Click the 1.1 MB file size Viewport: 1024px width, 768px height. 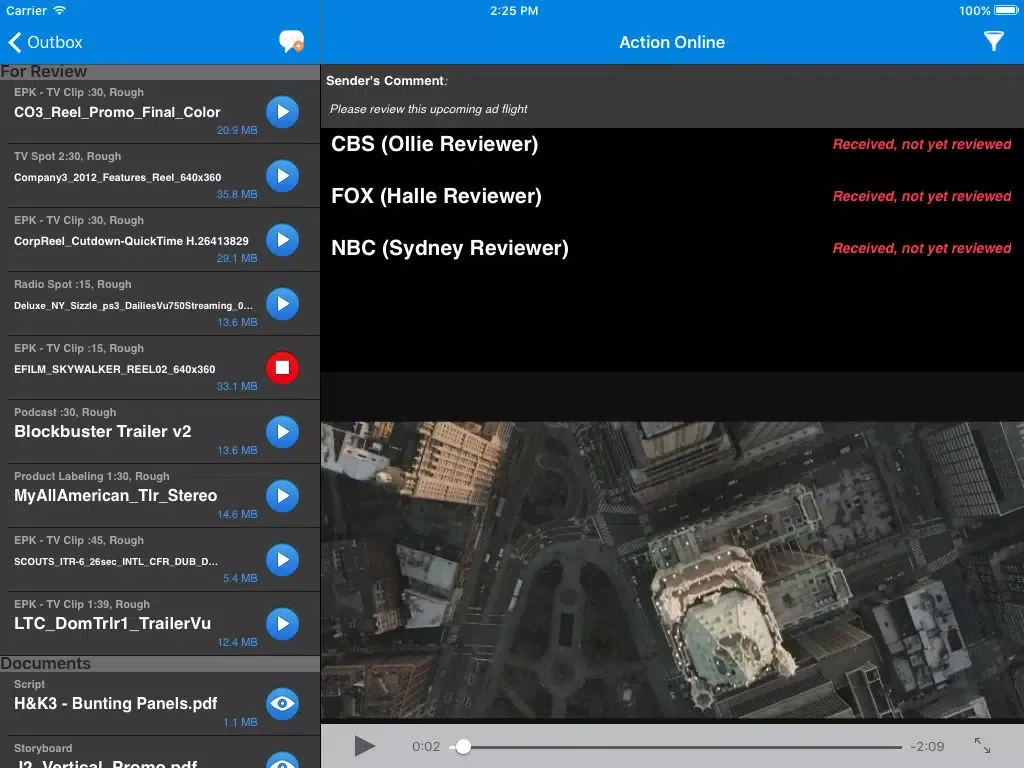[240, 722]
